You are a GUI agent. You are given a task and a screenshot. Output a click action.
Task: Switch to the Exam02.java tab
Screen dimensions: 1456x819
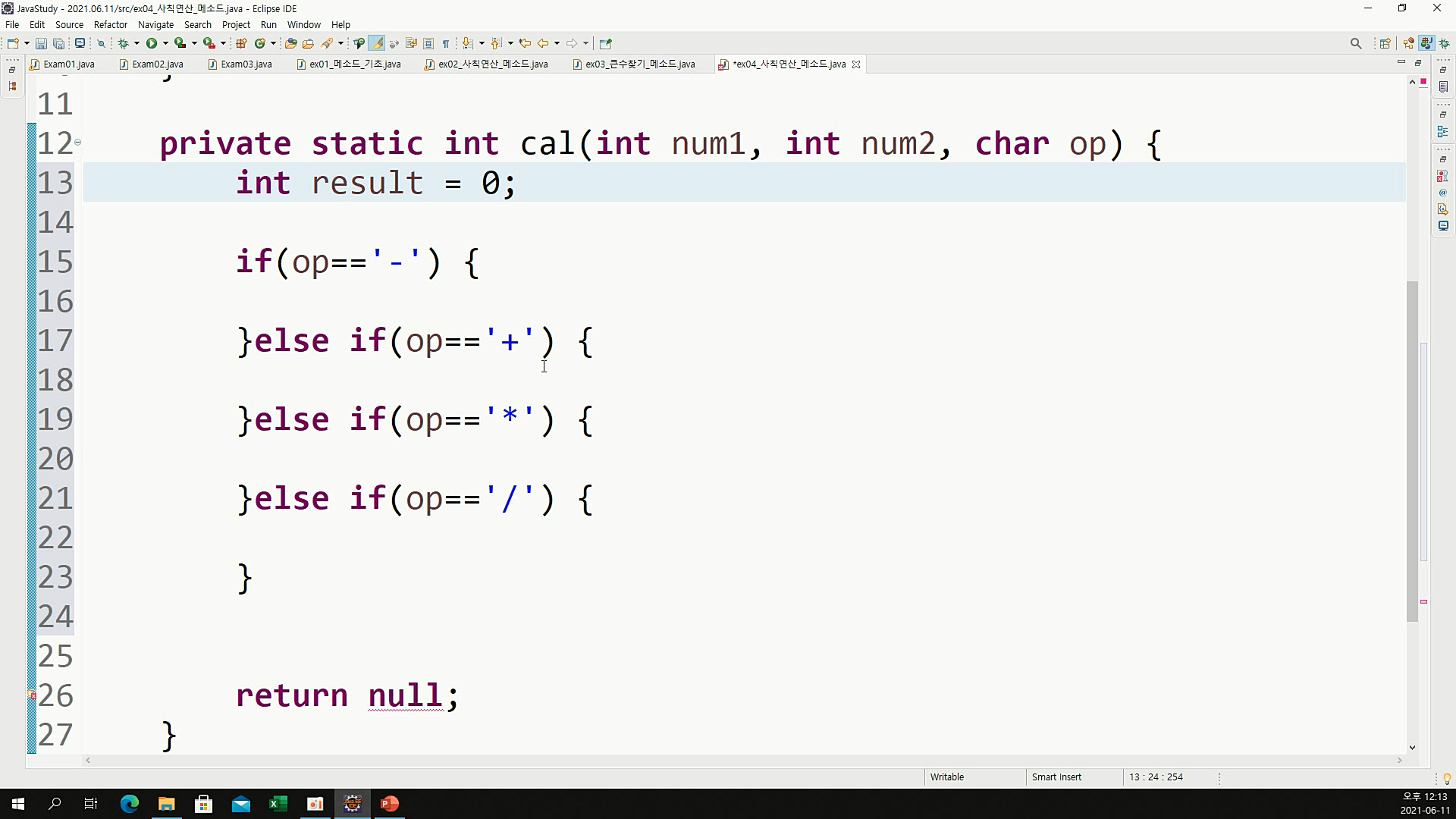pyautogui.click(x=157, y=64)
